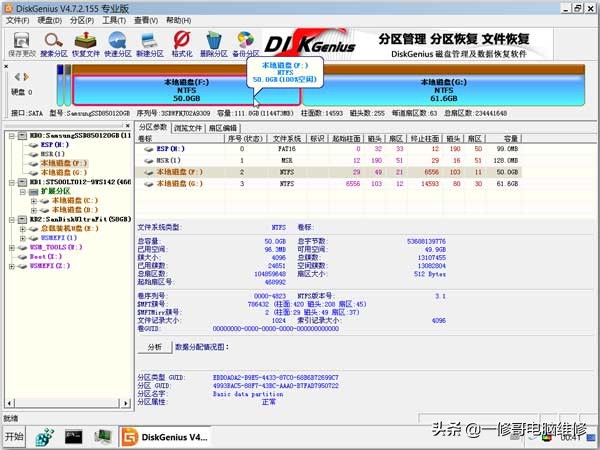Click the 48.9GB free space value
Image resolution: width=600 pixels, height=450 pixels.
point(436,249)
